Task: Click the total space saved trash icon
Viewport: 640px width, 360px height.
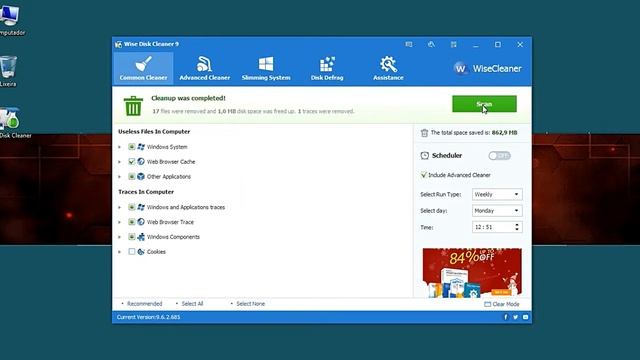Action: 424,133
